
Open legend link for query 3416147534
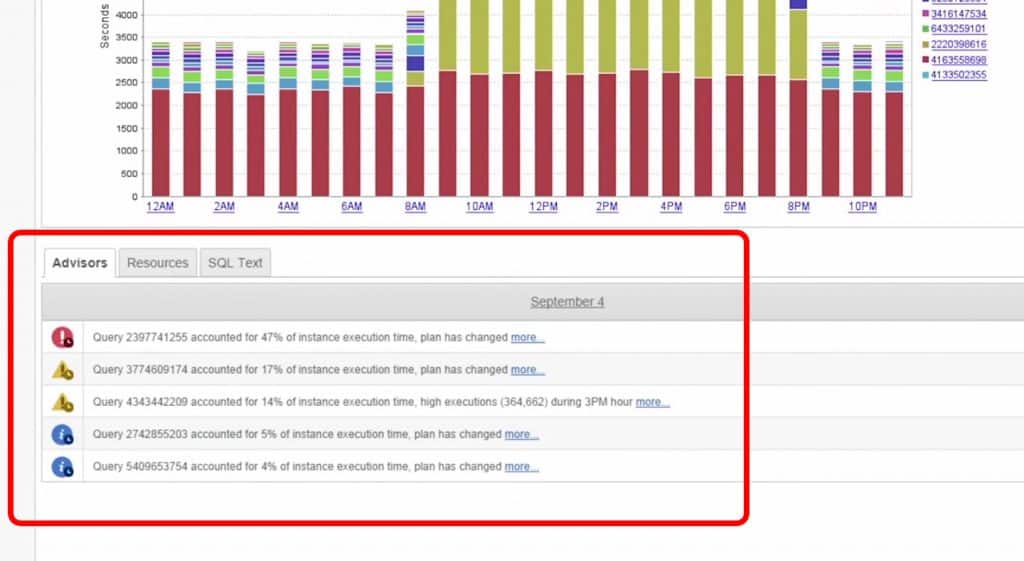click(x=959, y=14)
